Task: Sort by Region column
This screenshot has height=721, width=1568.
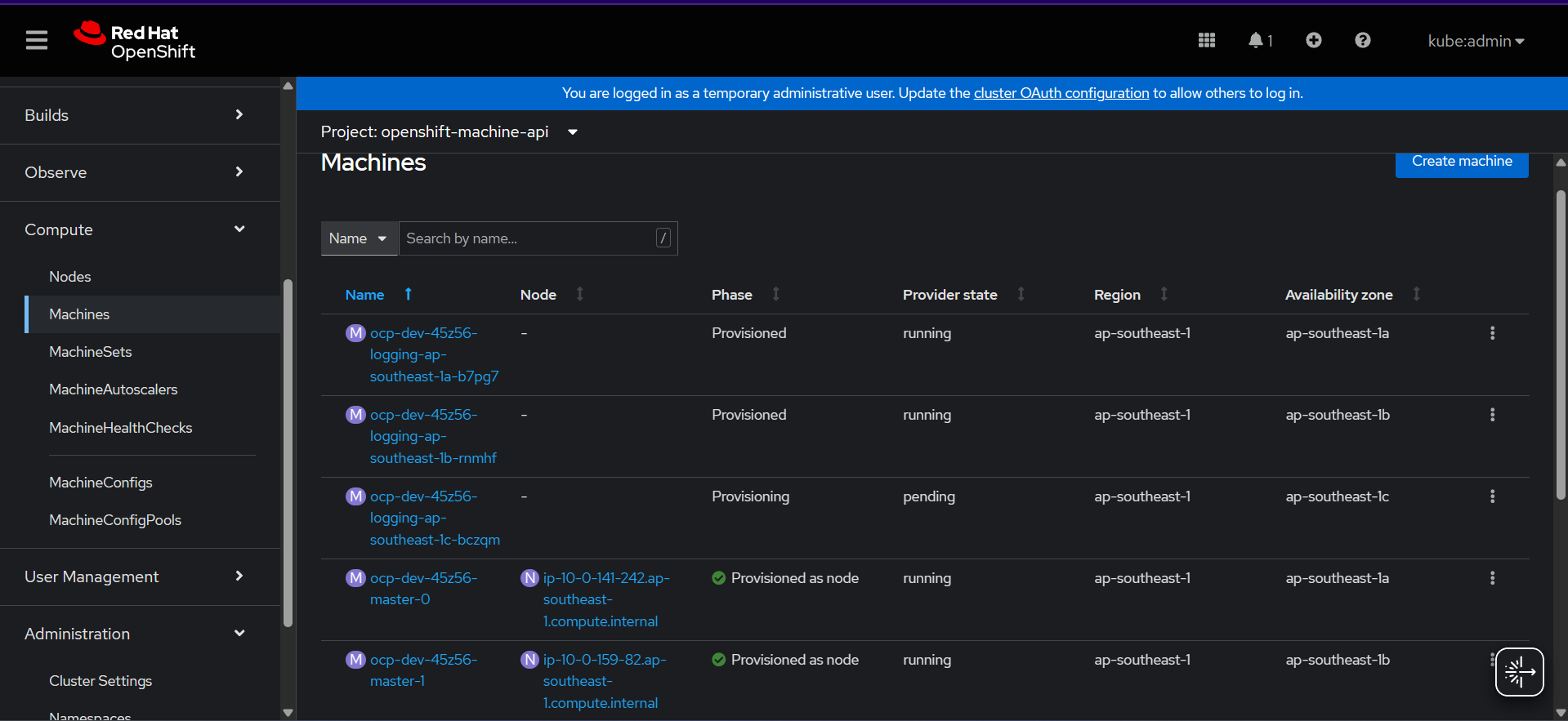Action: pos(1164,294)
